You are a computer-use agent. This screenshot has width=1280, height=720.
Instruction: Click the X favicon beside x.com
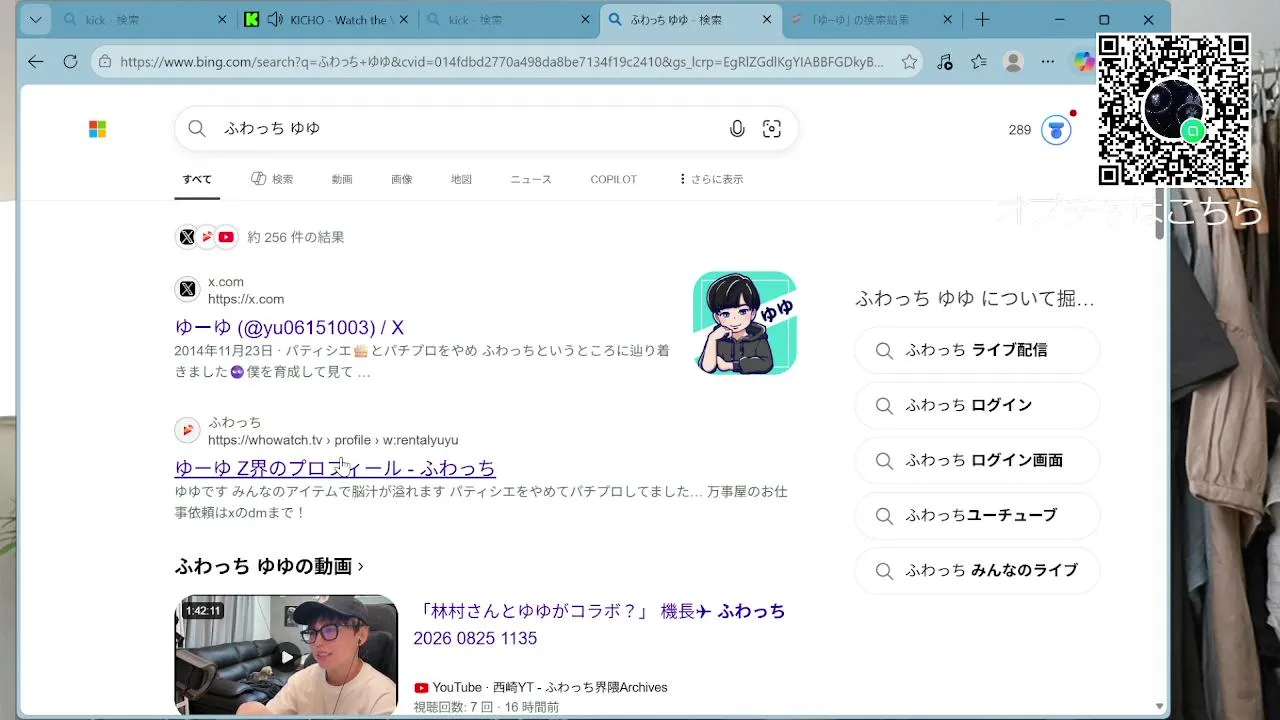pos(188,290)
